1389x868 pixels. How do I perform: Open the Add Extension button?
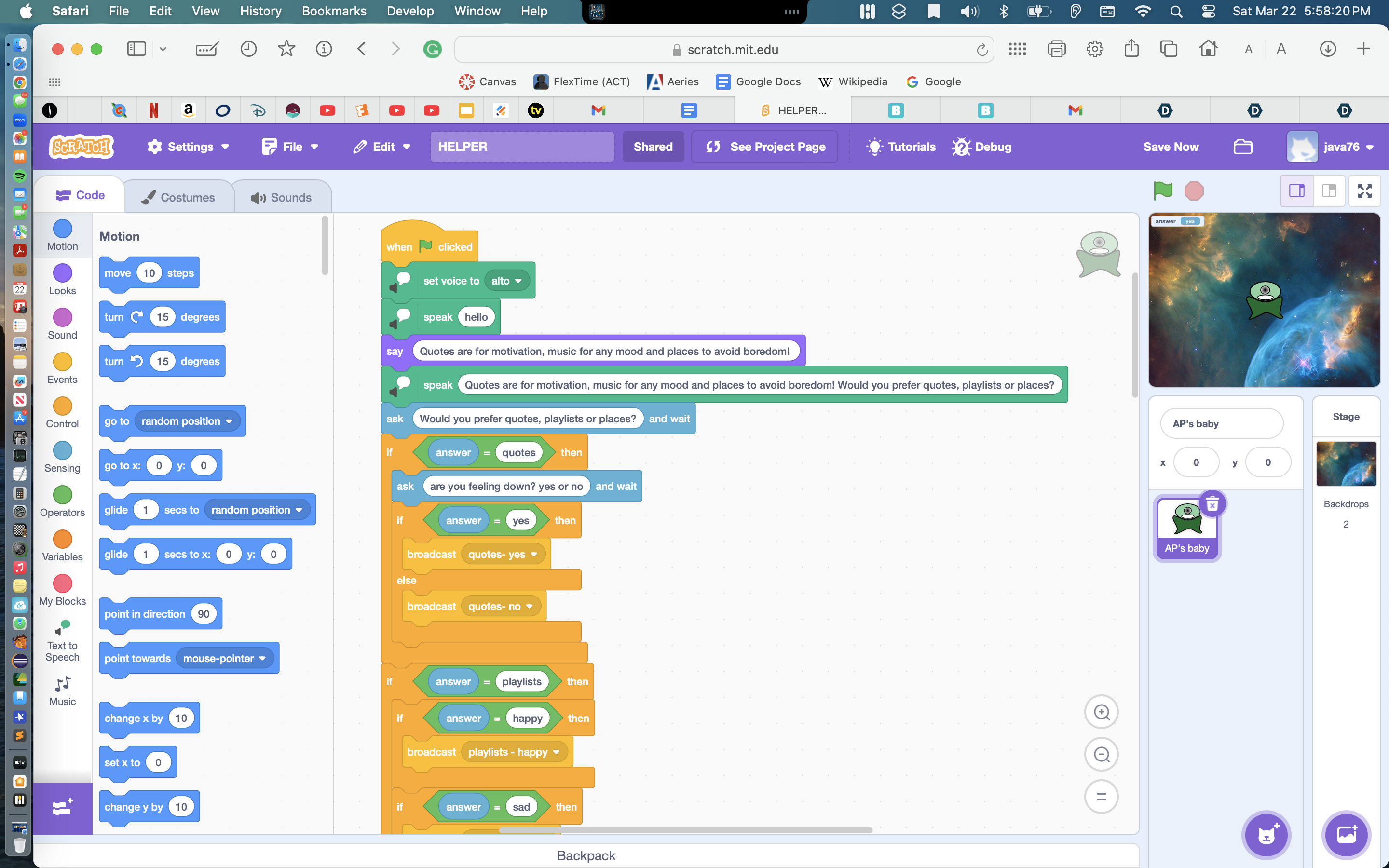point(62,808)
